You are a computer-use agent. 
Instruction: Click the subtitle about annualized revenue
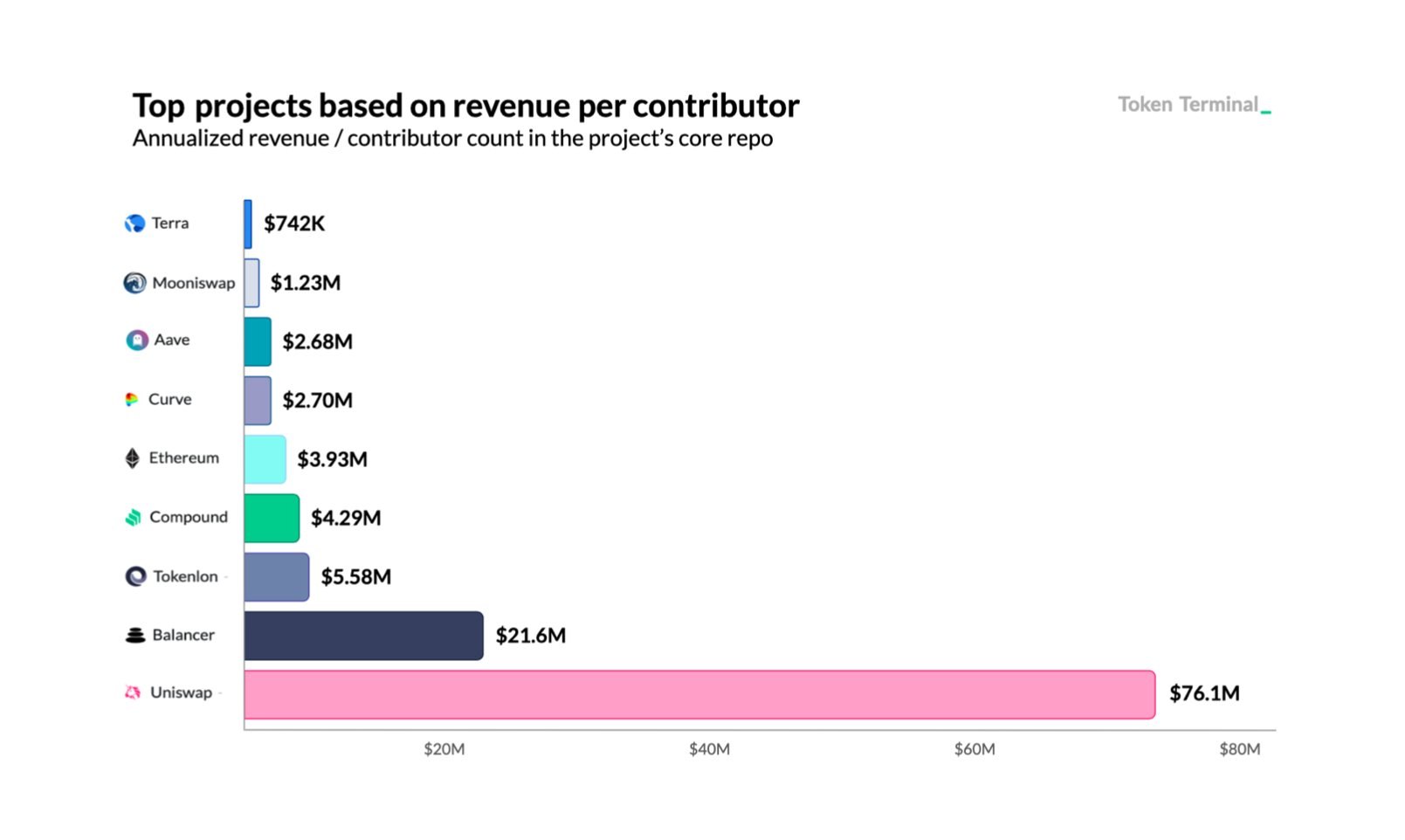coord(452,138)
